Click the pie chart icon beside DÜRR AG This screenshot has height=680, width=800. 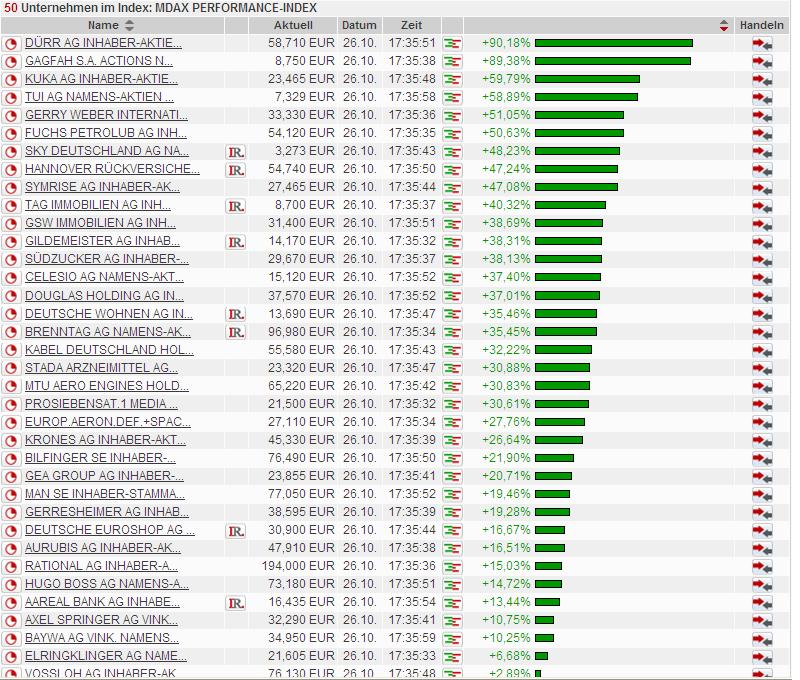pyautogui.click(x=11, y=44)
